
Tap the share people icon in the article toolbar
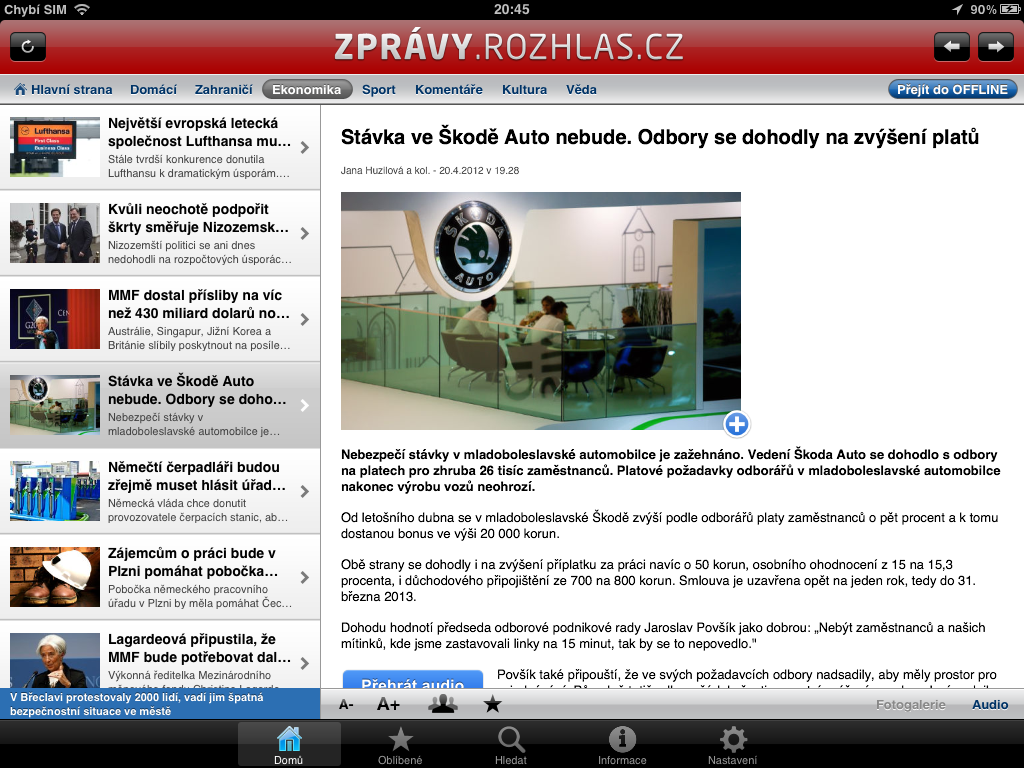[x=443, y=704]
